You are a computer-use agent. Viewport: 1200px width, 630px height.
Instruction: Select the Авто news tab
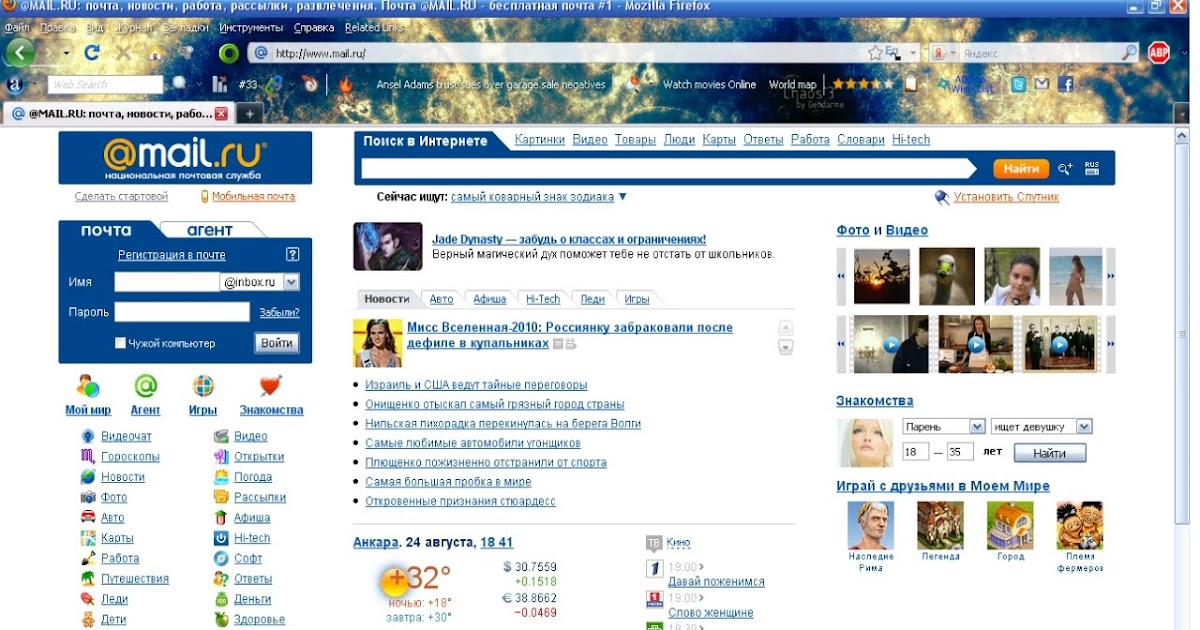click(x=441, y=299)
